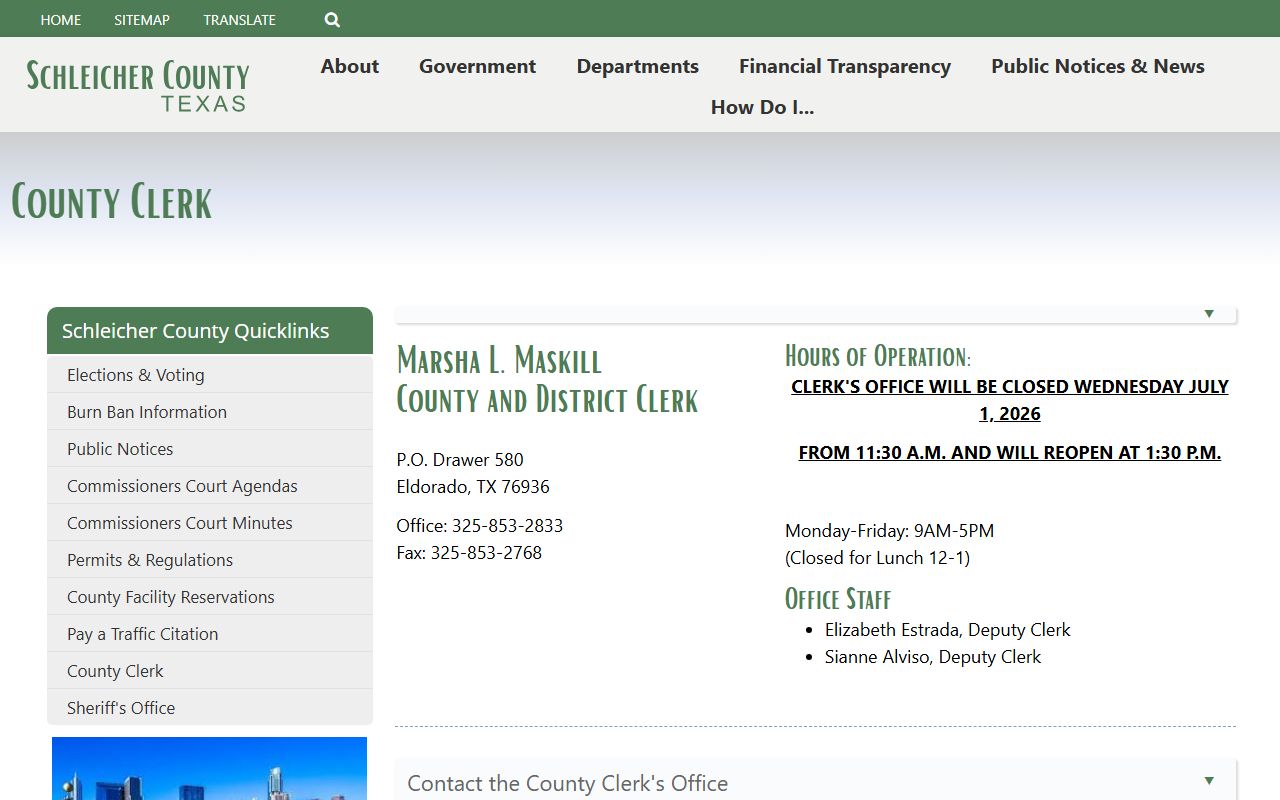Viewport: 1280px width, 800px height.
Task: Click Marsha L. Maskill heading
Action: pyautogui.click(x=499, y=360)
